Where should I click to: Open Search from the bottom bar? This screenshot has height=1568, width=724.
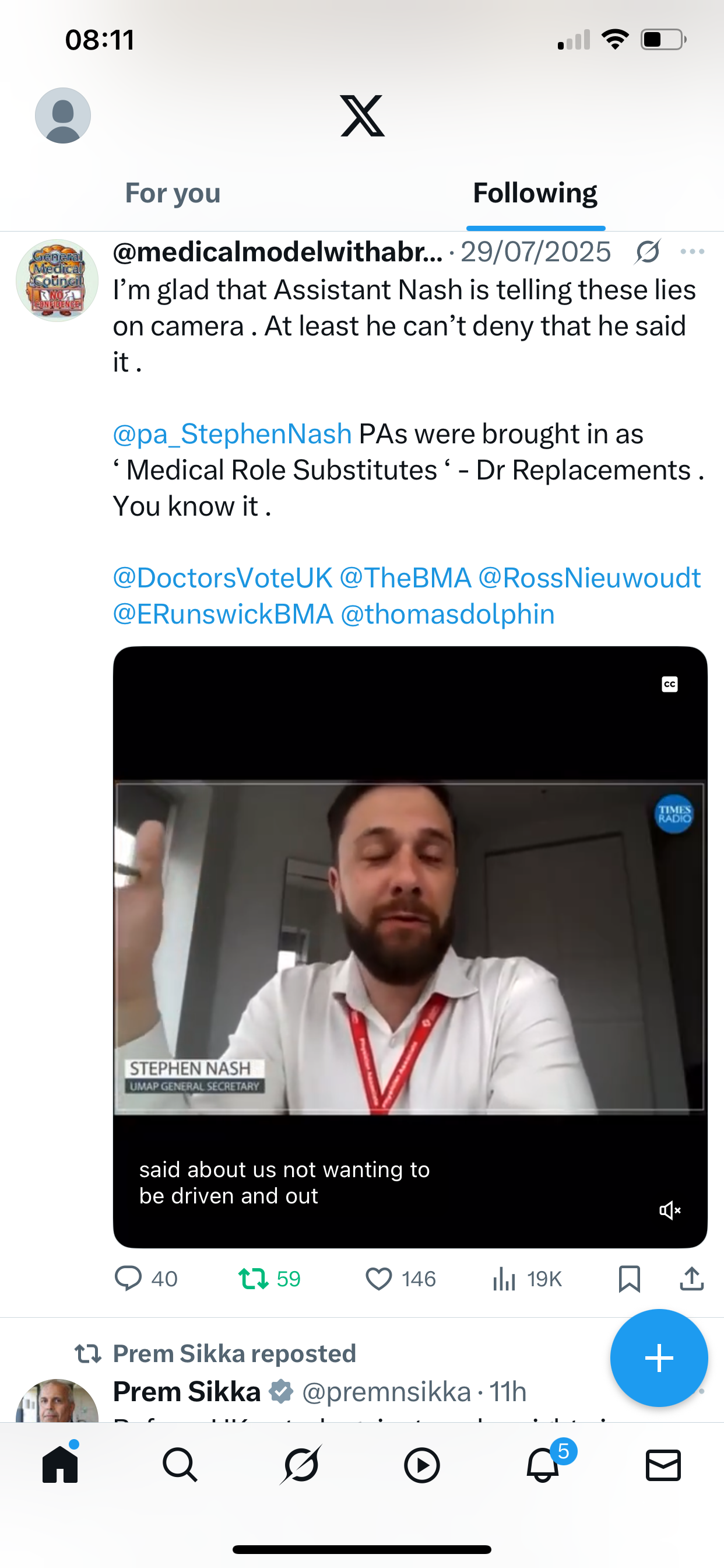[180, 1465]
